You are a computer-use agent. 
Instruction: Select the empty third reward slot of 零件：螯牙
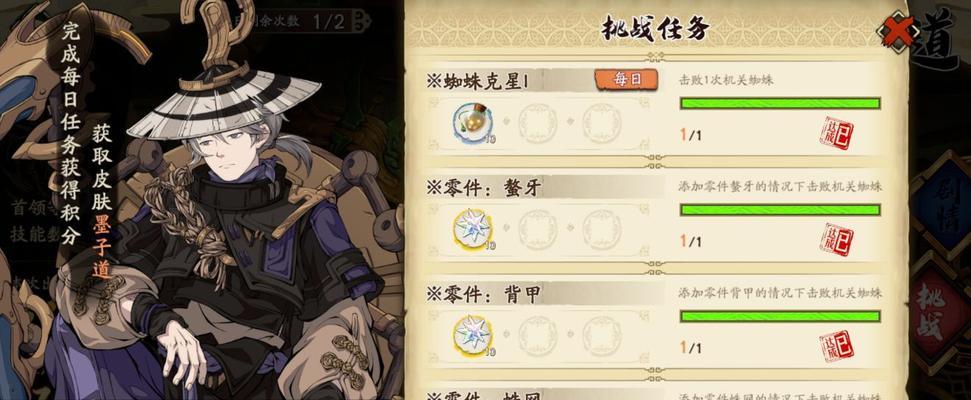[601, 229]
